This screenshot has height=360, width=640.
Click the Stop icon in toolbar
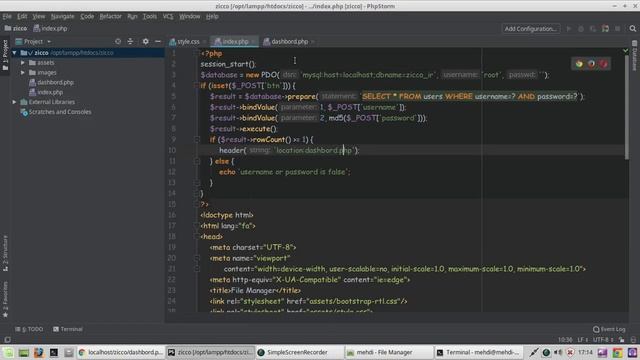point(618,29)
